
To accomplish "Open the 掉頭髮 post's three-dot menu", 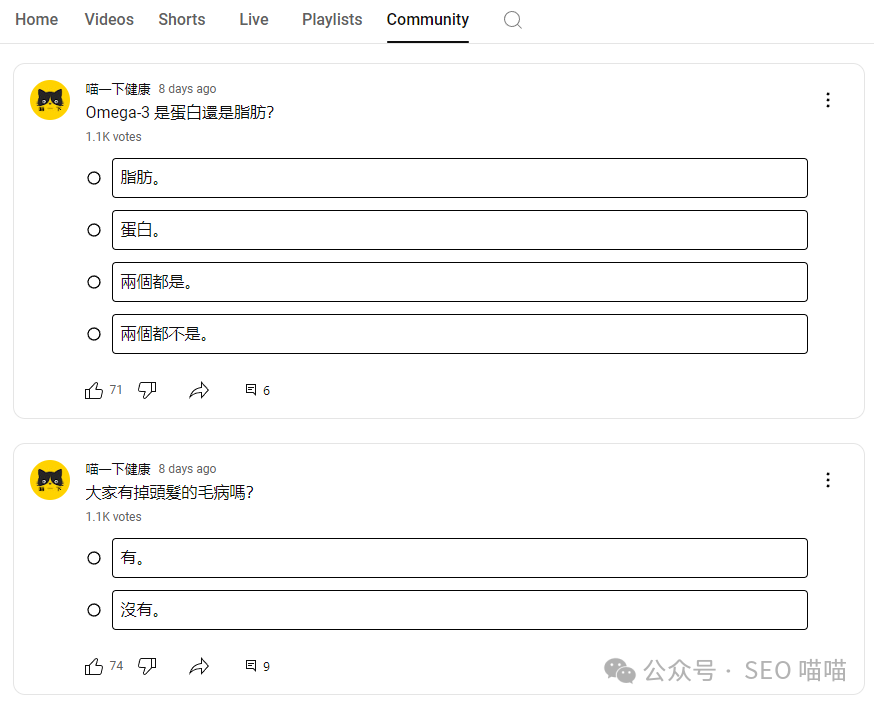I will [828, 480].
